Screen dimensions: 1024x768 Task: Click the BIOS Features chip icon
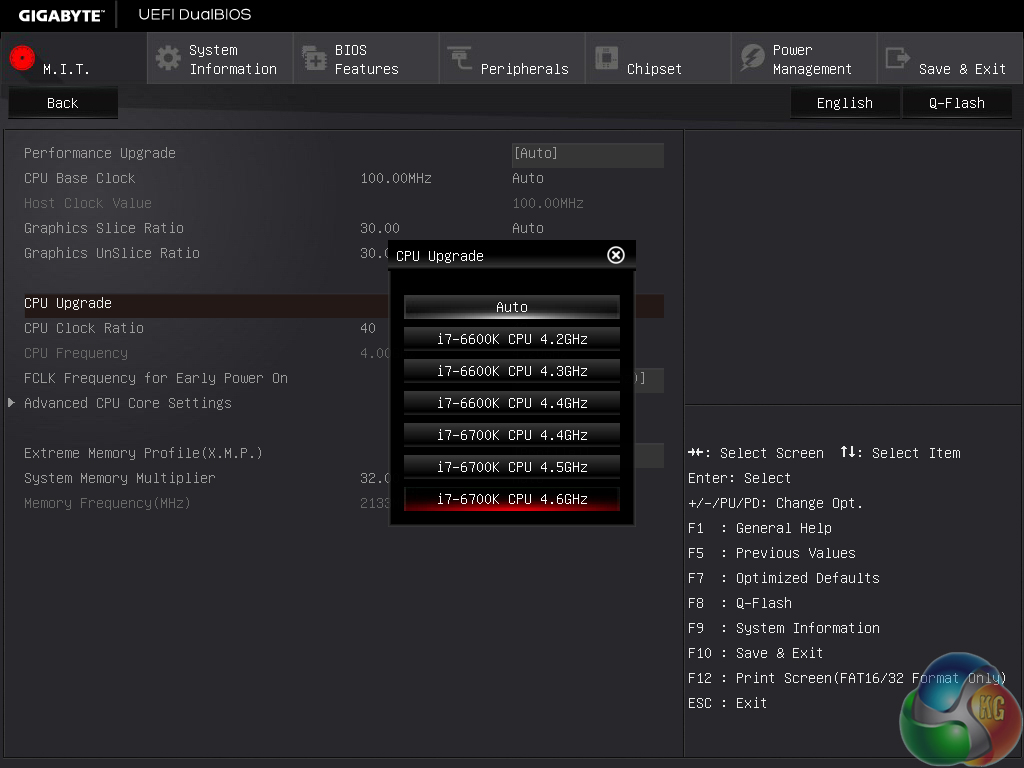[x=314, y=59]
